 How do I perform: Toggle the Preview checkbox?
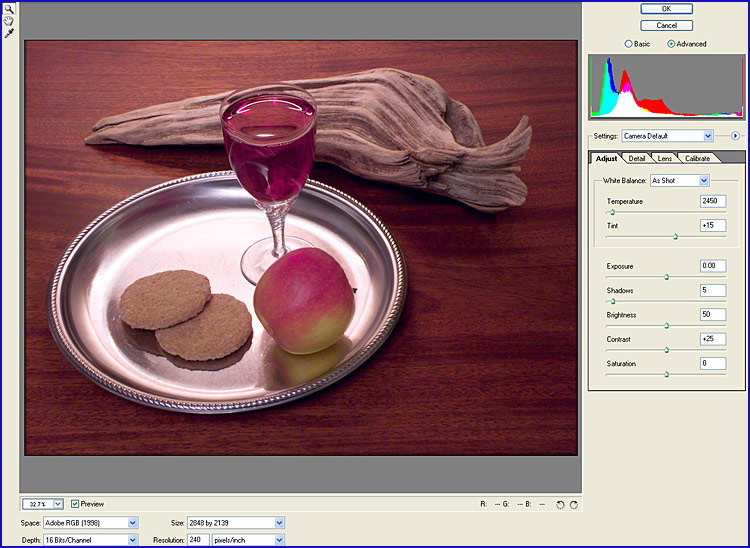click(75, 504)
